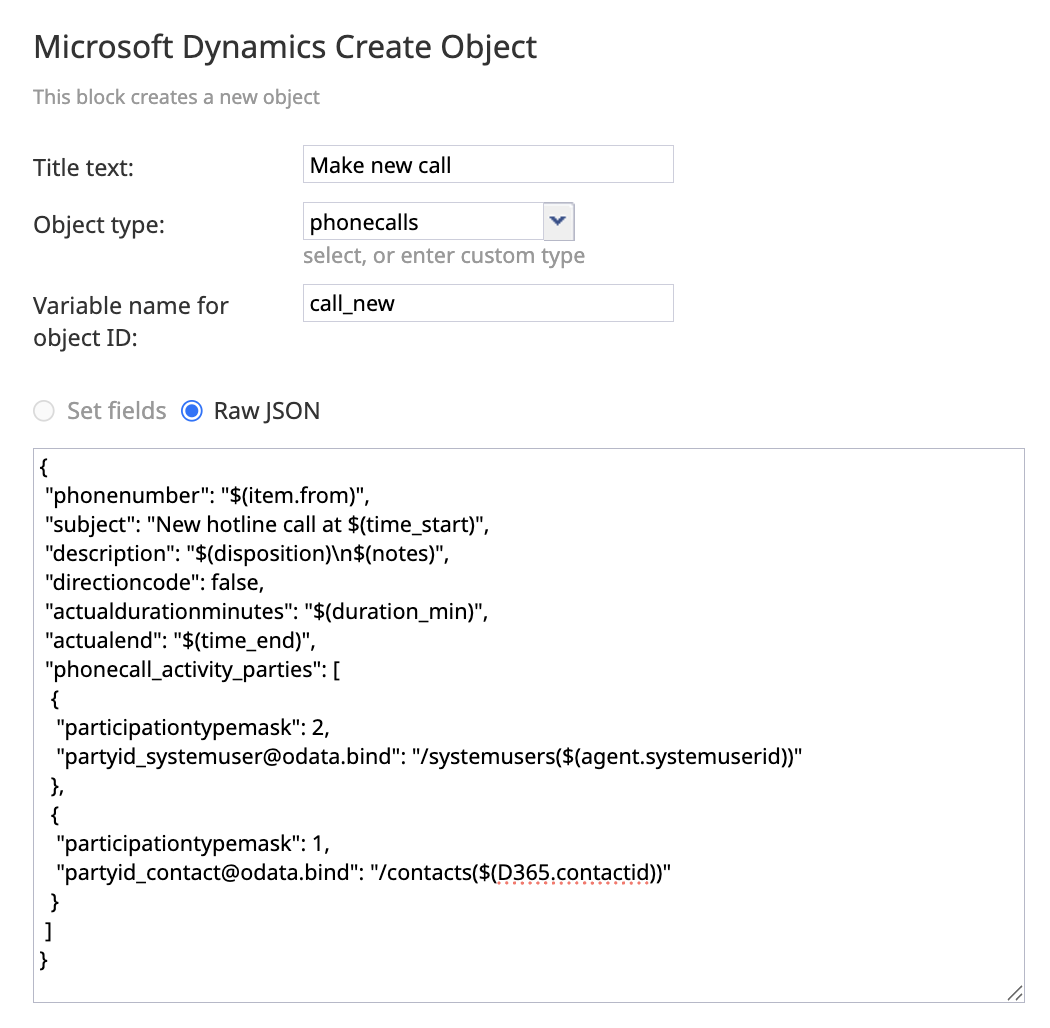Click the 'Title text:' label

[x=82, y=168]
